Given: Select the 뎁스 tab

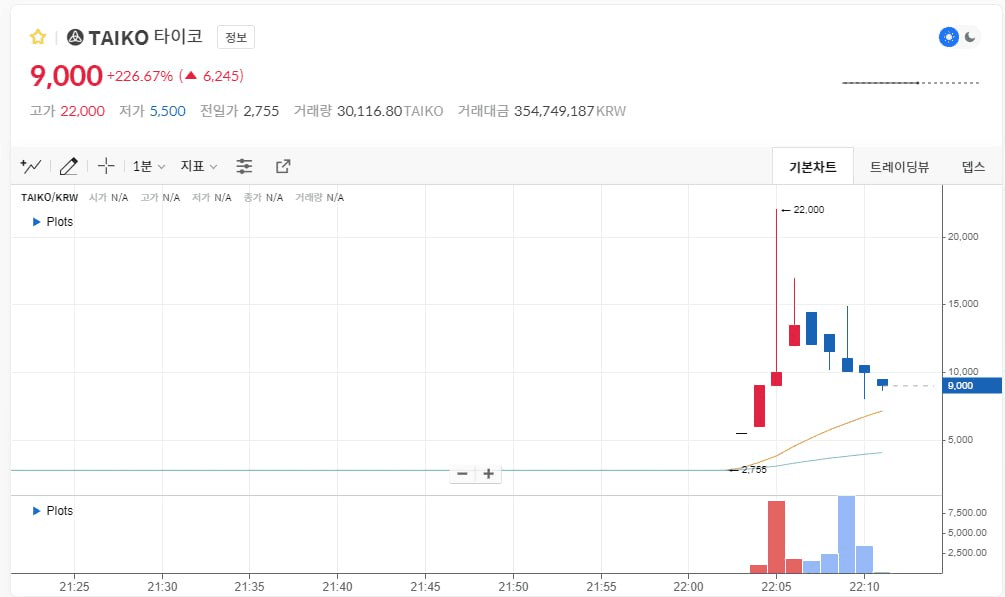Looking at the screenshot, I should point(973,167).
